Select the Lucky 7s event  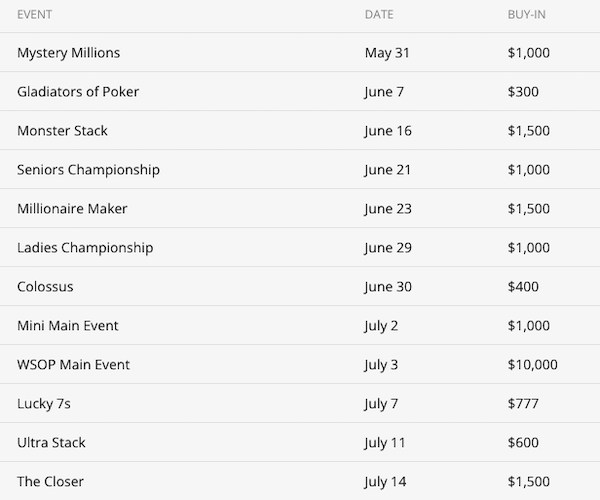click(x=45, y=404)
